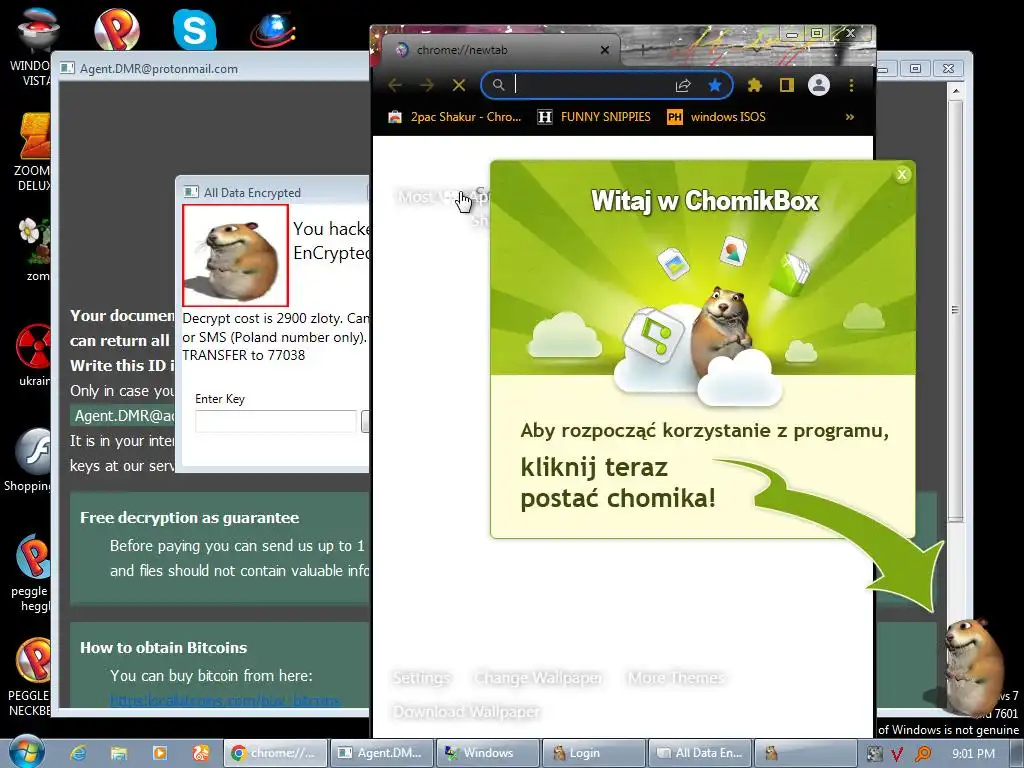Click the hamster on the ChomikBox banner
Image resolution: width=1024 pixels, height=768 pixels.
(721, 330)
